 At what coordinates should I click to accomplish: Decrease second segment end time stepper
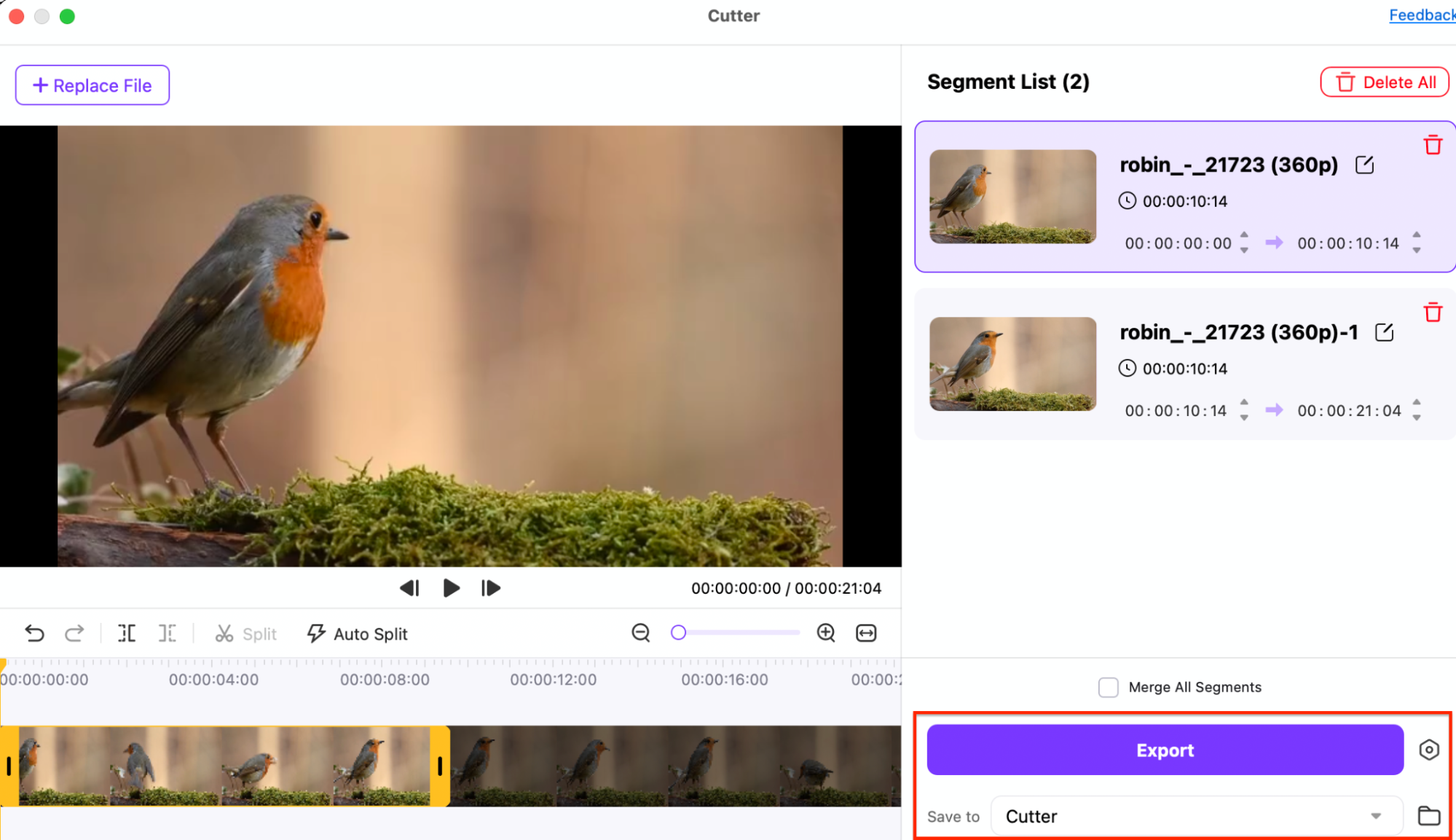(1417, 418)
